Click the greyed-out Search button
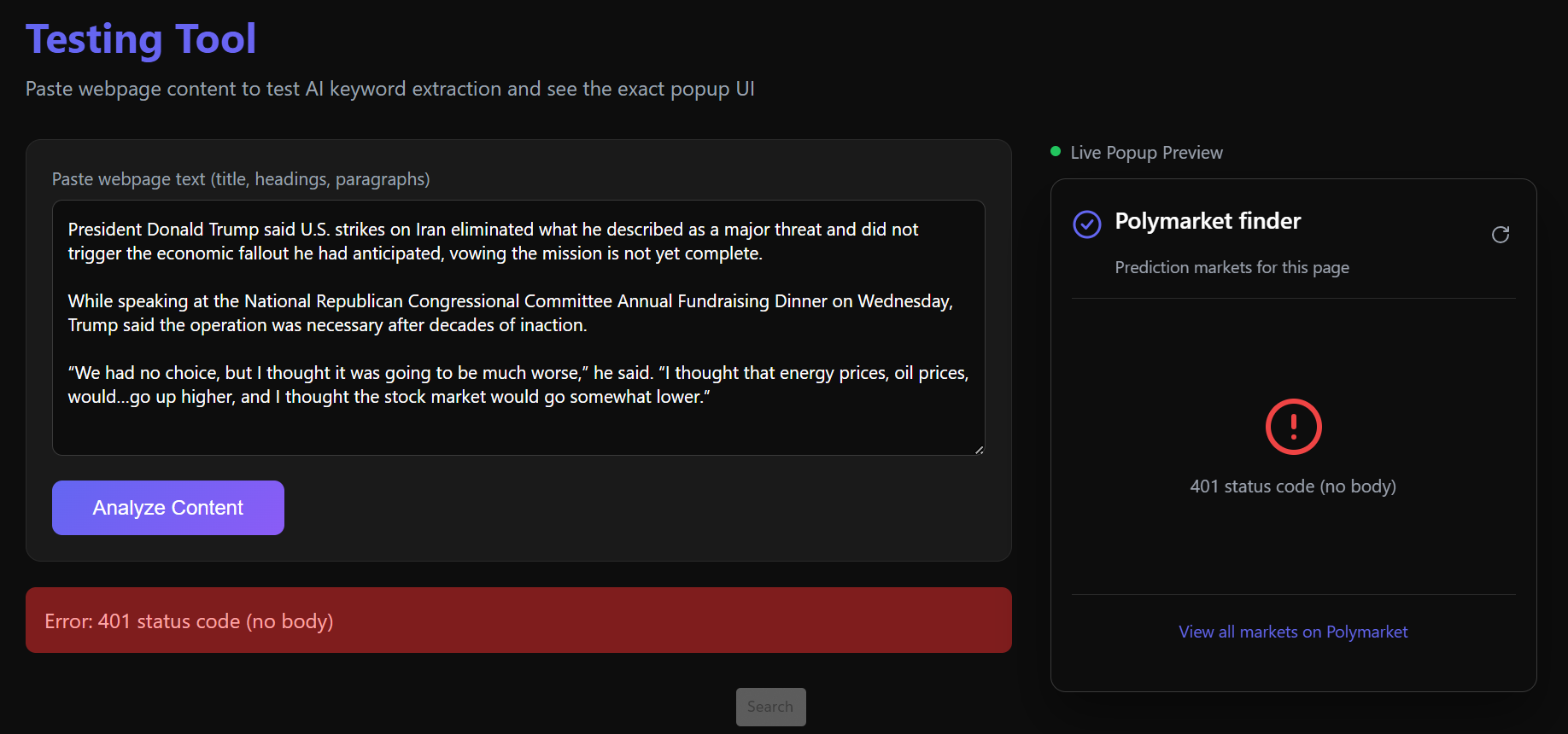1568x734 pixels. coord(770,707)
